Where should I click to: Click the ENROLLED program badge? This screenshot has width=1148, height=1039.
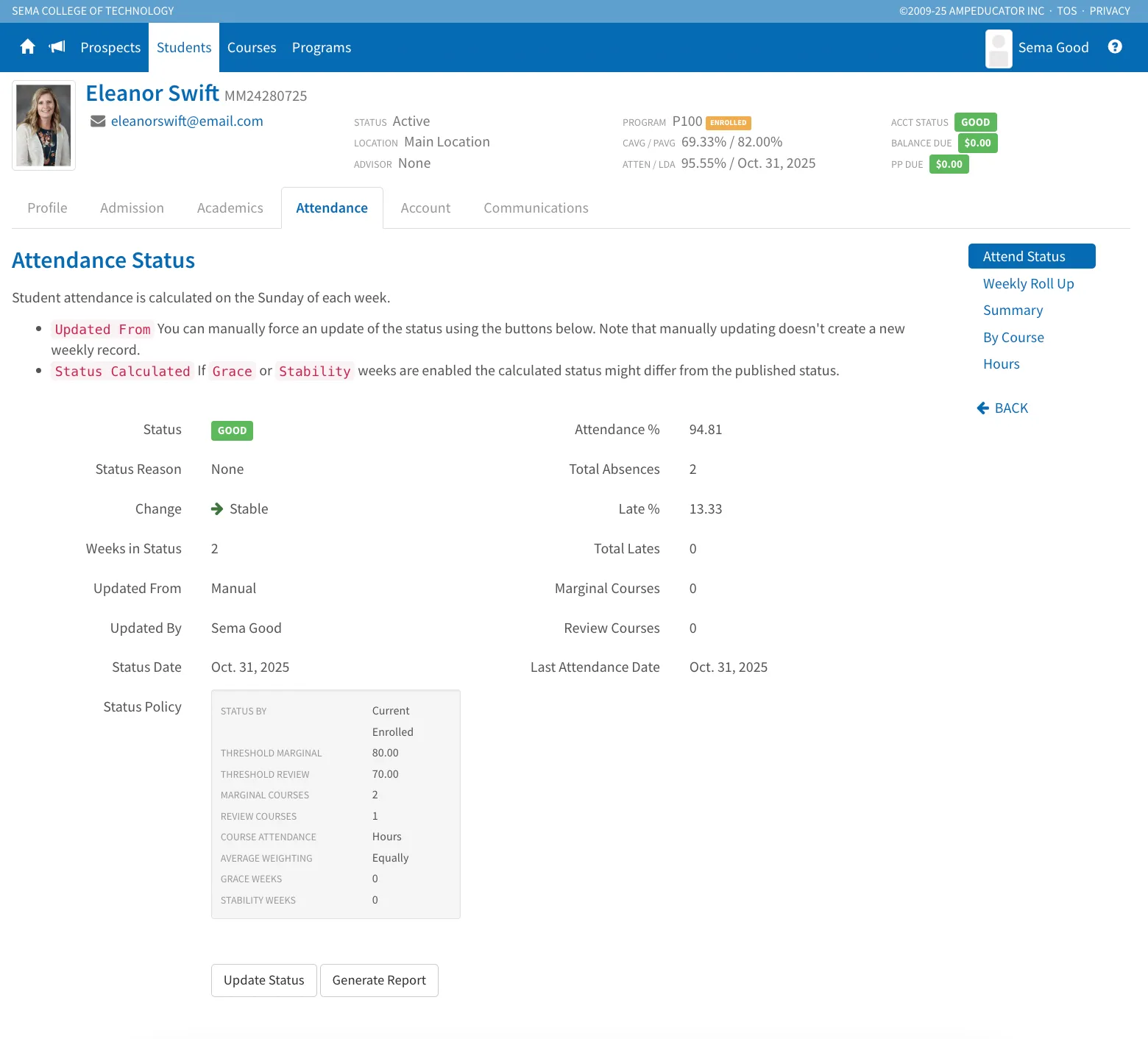(729, 123)
